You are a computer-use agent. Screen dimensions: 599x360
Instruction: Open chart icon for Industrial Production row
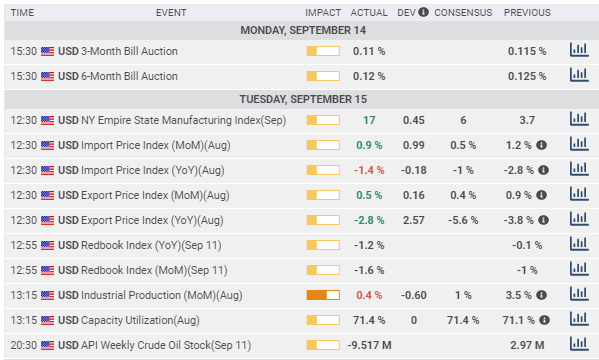579,294
